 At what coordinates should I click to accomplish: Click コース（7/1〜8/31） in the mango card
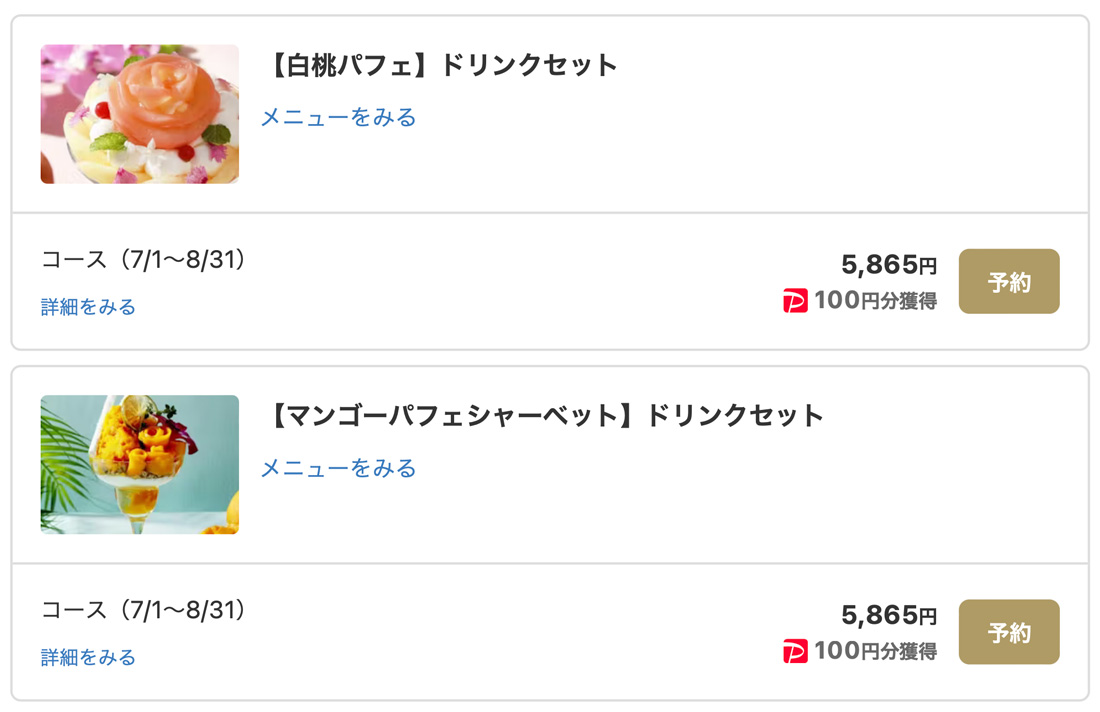(x=144, y=610)
